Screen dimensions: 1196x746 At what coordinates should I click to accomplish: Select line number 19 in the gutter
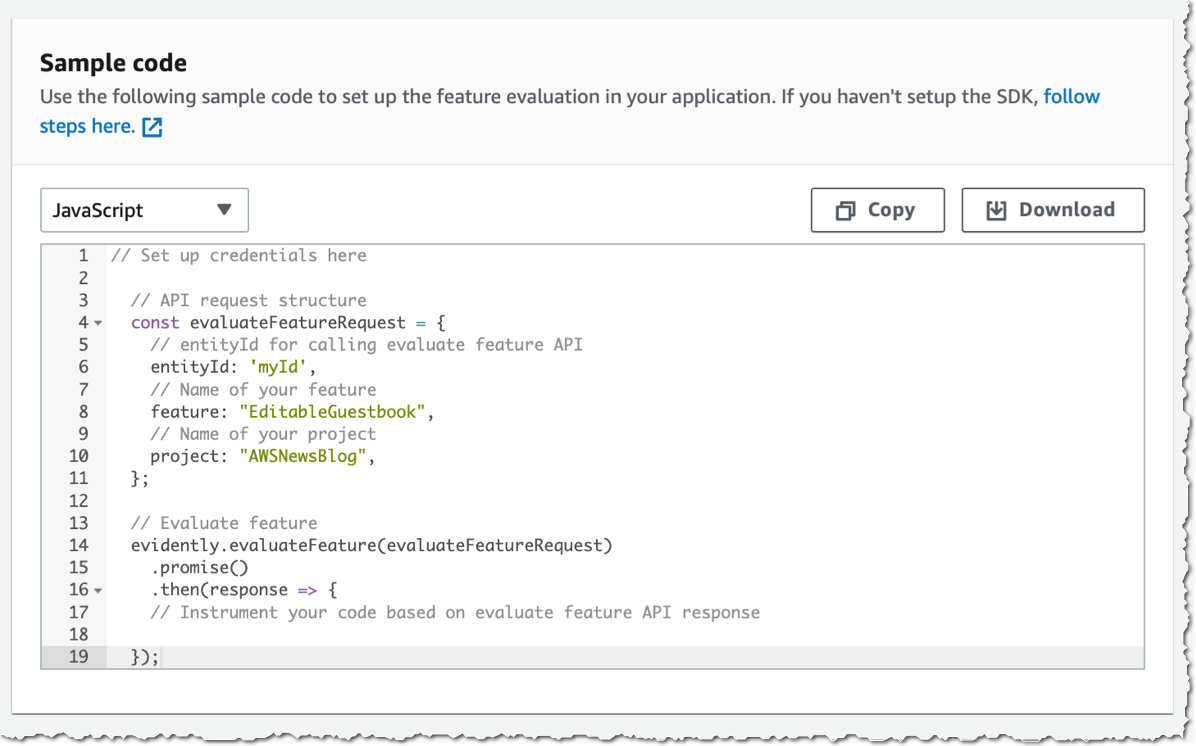(x=78, y=657)
